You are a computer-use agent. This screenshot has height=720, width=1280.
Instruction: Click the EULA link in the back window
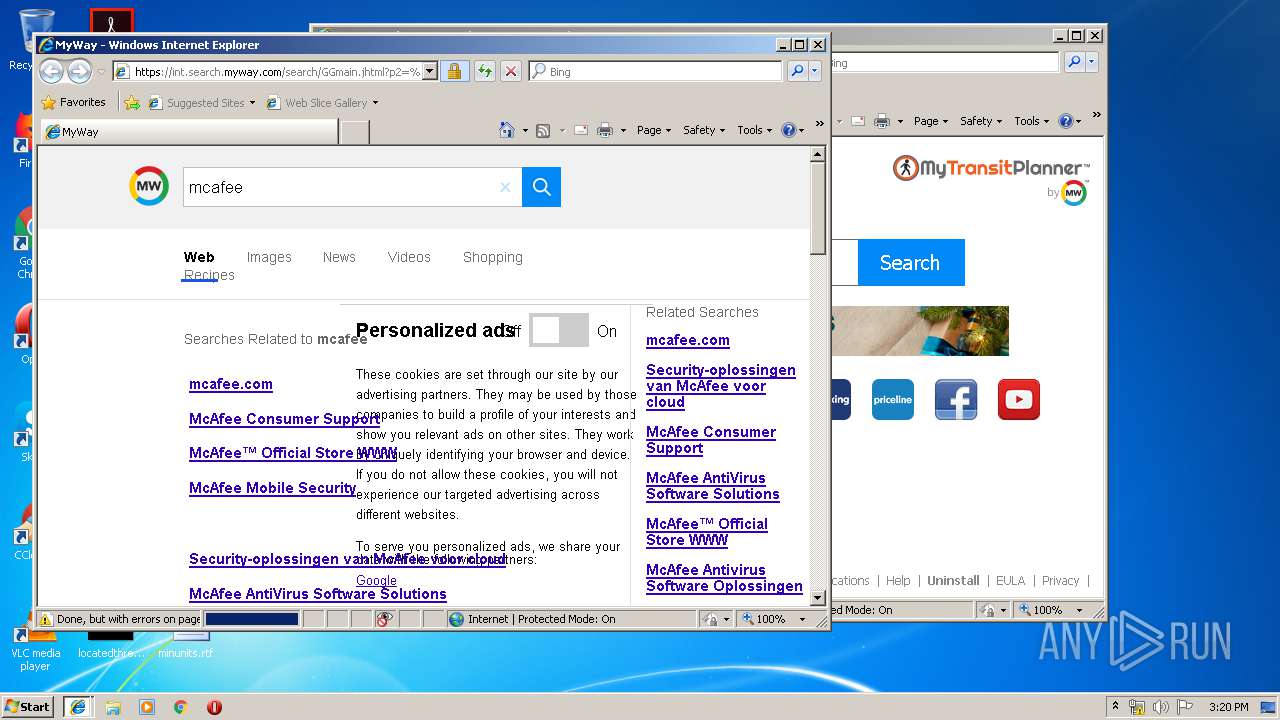tap(1010, 580)
